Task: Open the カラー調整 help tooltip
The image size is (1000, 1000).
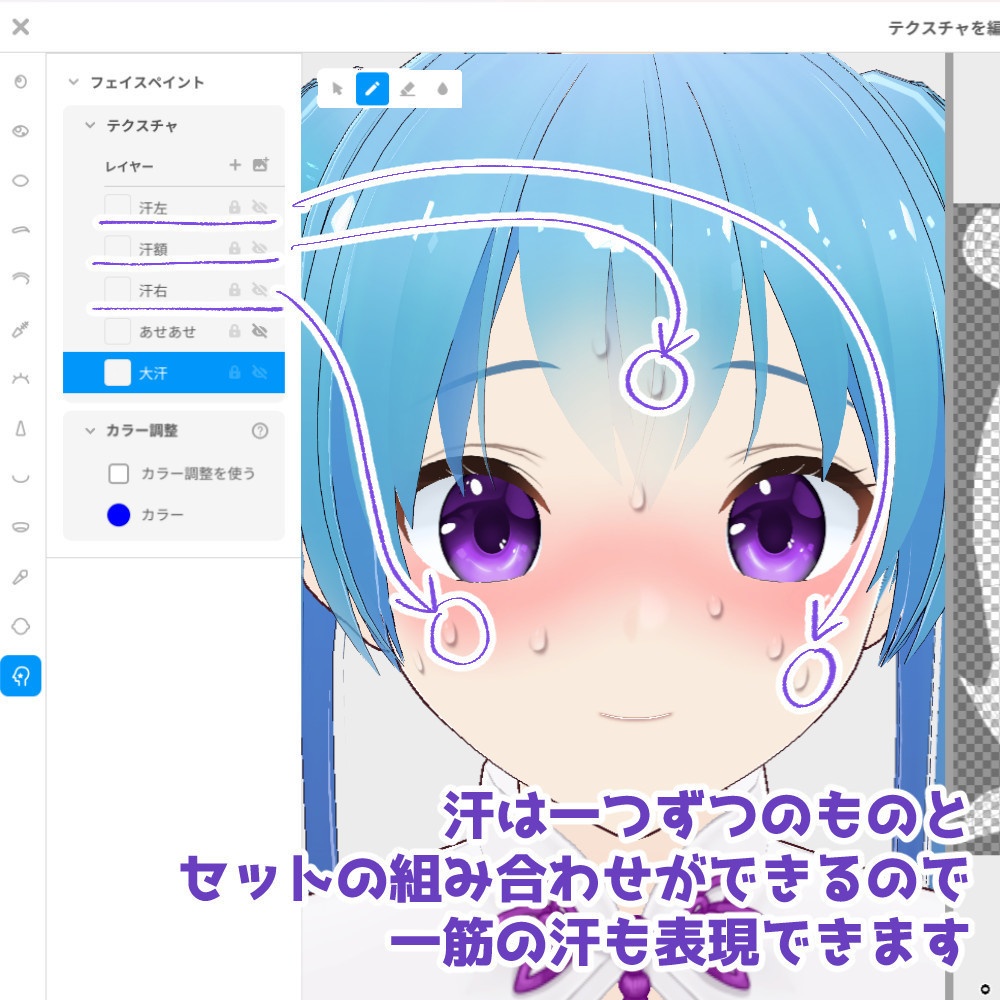Action: tap(261, 431)
